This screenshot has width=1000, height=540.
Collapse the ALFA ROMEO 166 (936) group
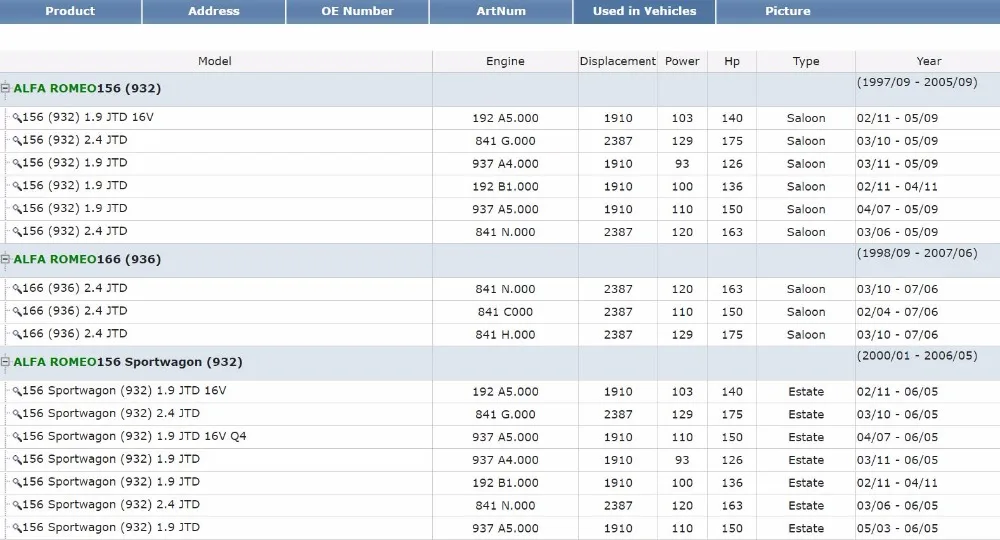[x=5, y=259]
